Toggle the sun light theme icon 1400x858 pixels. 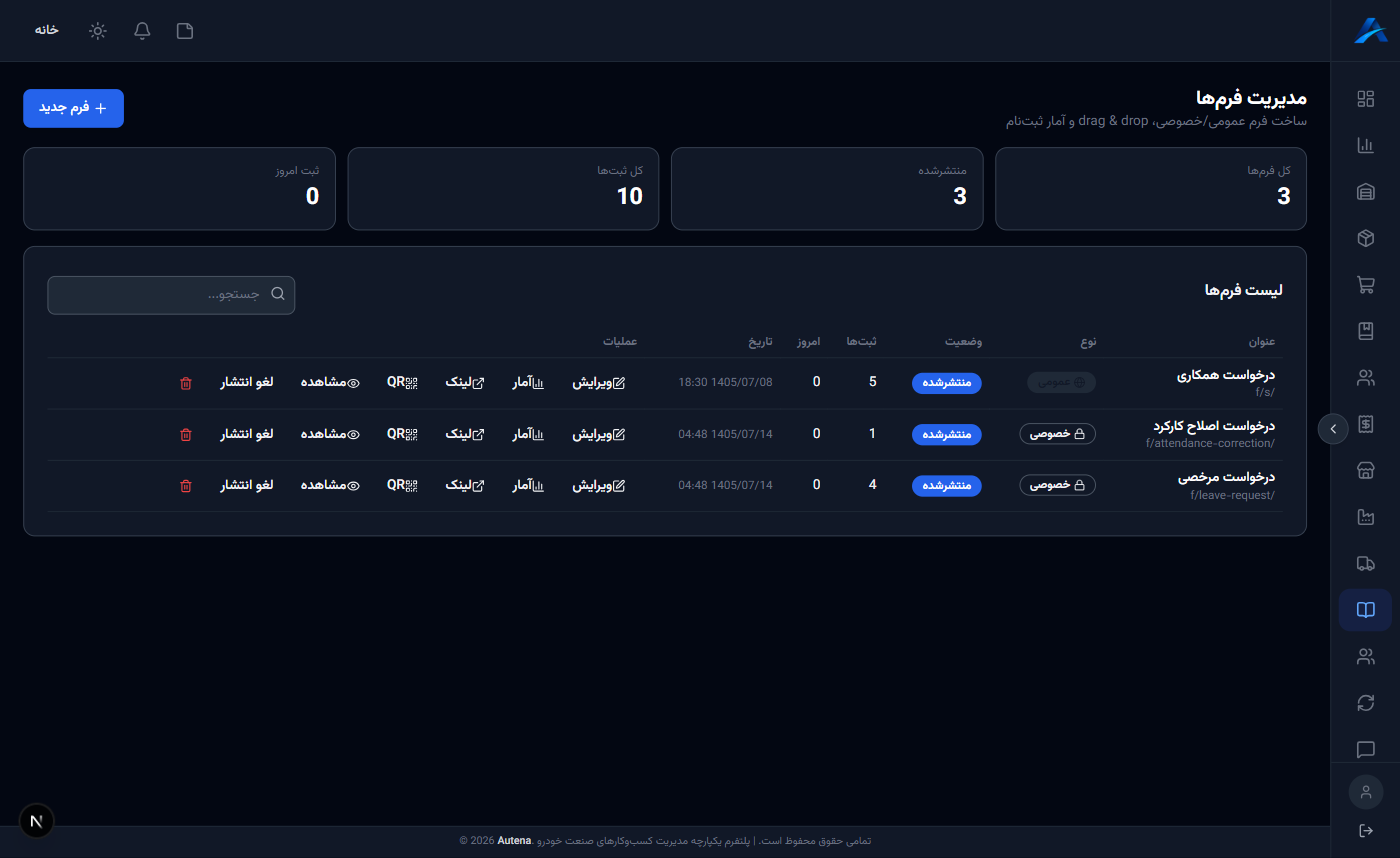97,30
